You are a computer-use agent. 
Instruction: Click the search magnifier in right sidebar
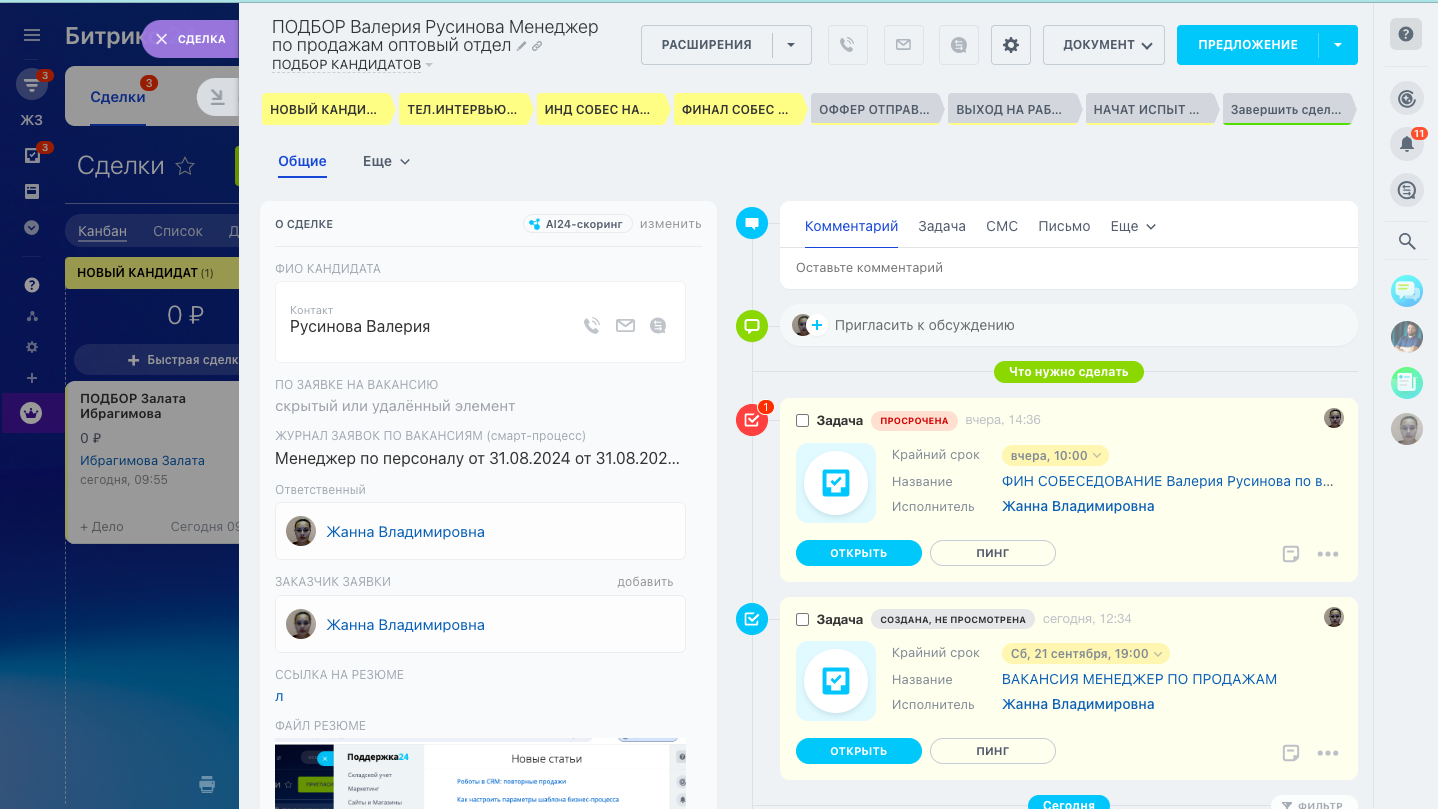(x=1406, y=241)
